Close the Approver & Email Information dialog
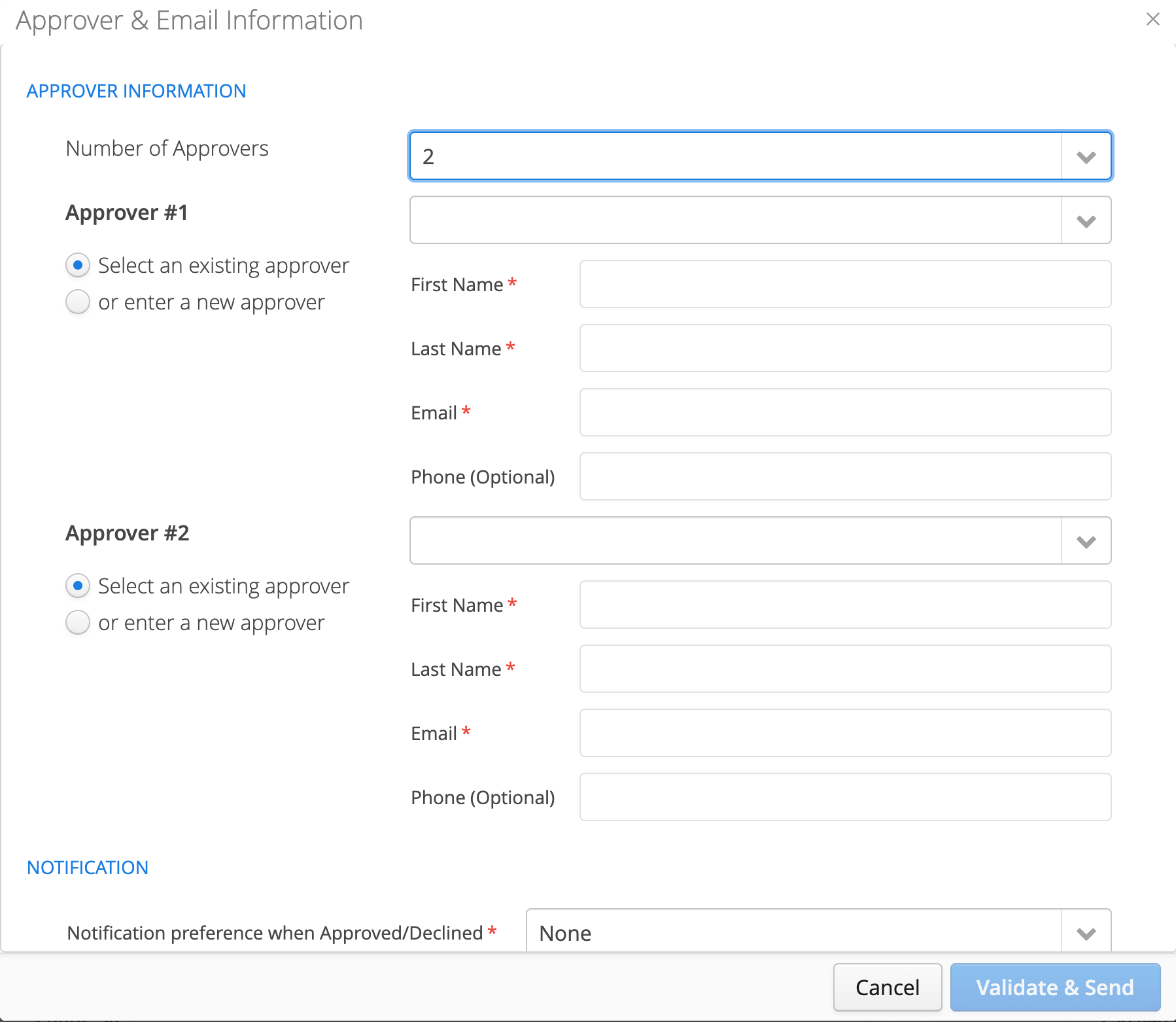 (x=1152, y=20)
